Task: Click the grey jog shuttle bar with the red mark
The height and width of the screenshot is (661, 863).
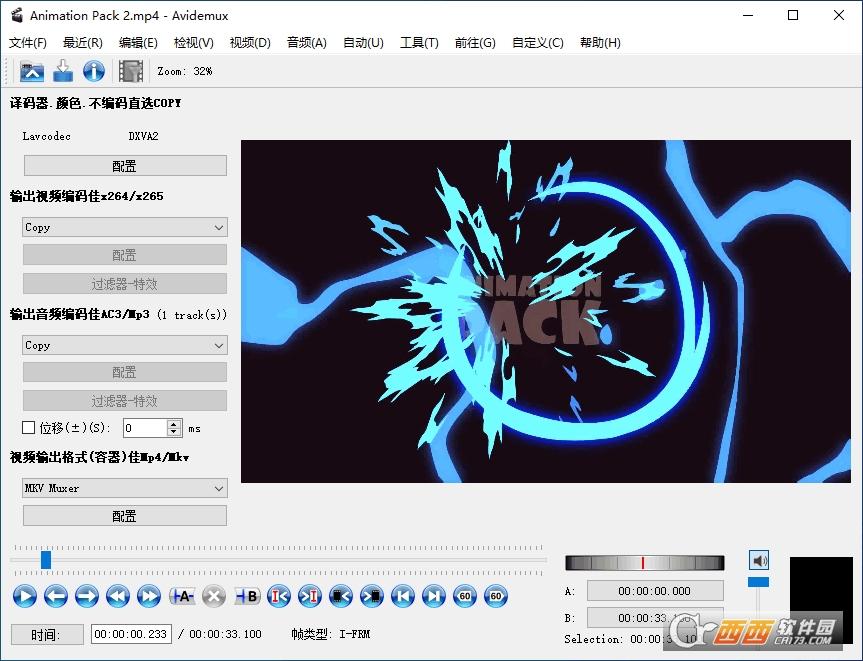Action: point(644,562)
